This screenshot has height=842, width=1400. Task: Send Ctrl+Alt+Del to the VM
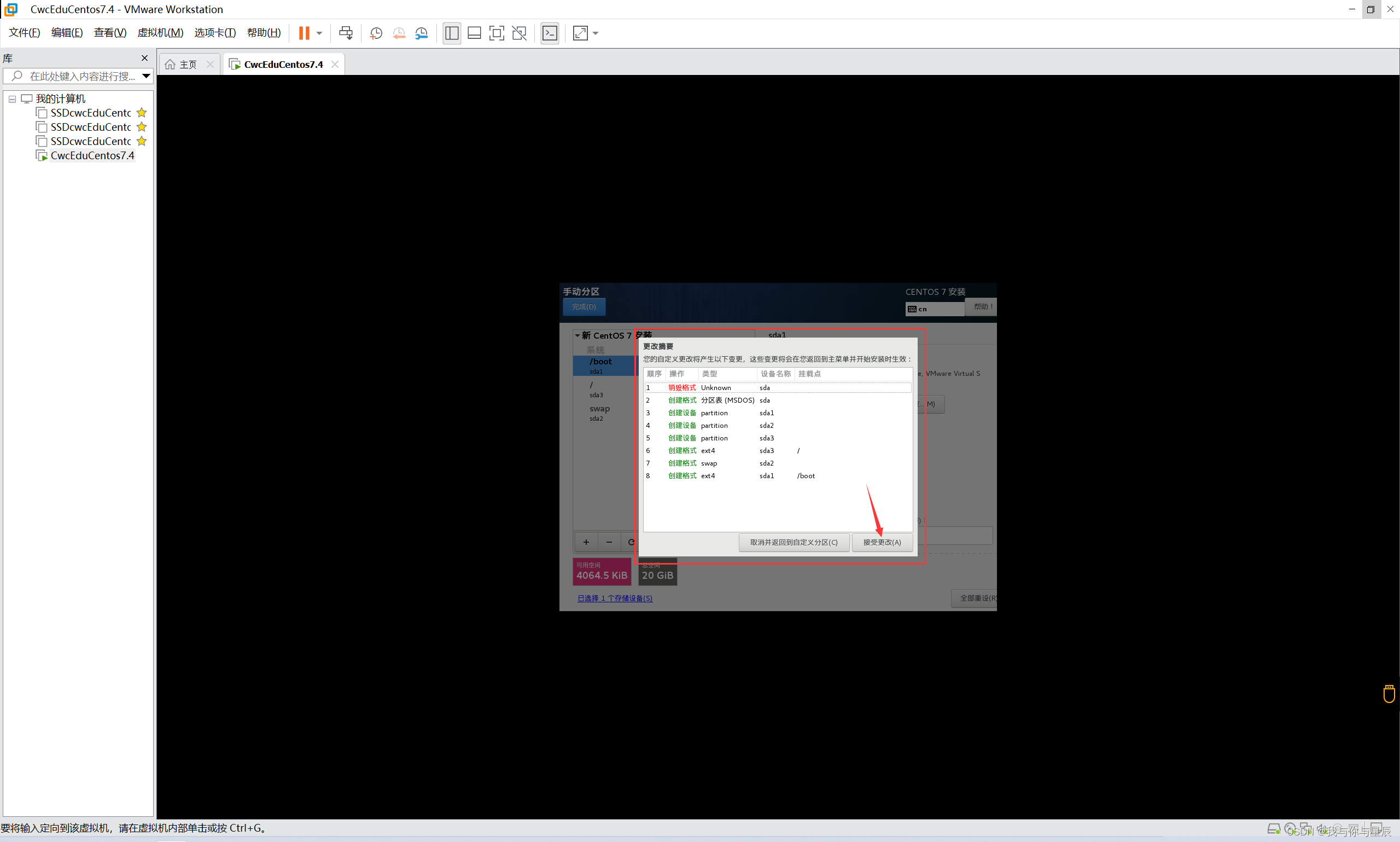pyautogui.click(x=345, y=33)
